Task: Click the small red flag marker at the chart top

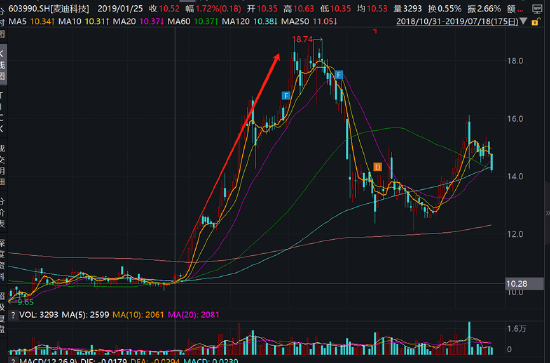Action: pyautogui.click(x=375, y=31)
